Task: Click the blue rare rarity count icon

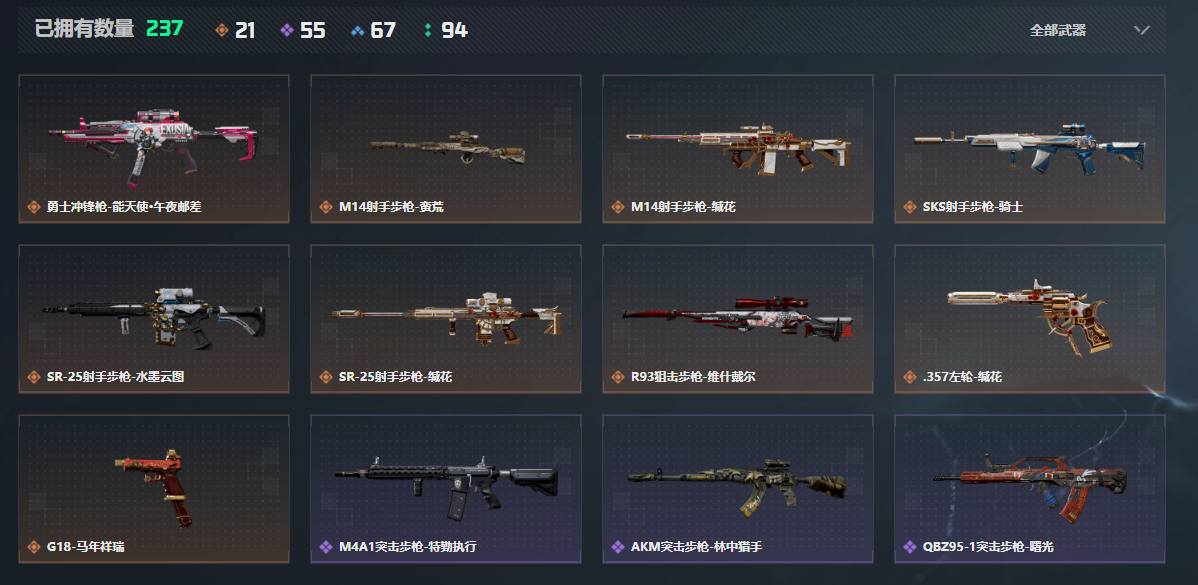Action: click(357, 31)
